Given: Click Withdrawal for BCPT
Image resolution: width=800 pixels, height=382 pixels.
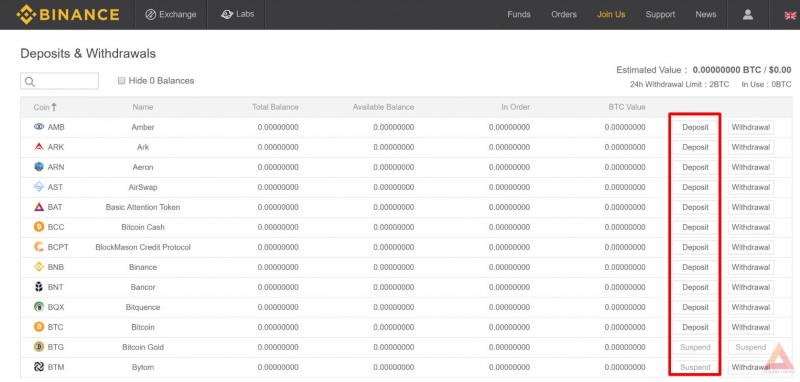Looking at the screenshot, I should (751, 247).
